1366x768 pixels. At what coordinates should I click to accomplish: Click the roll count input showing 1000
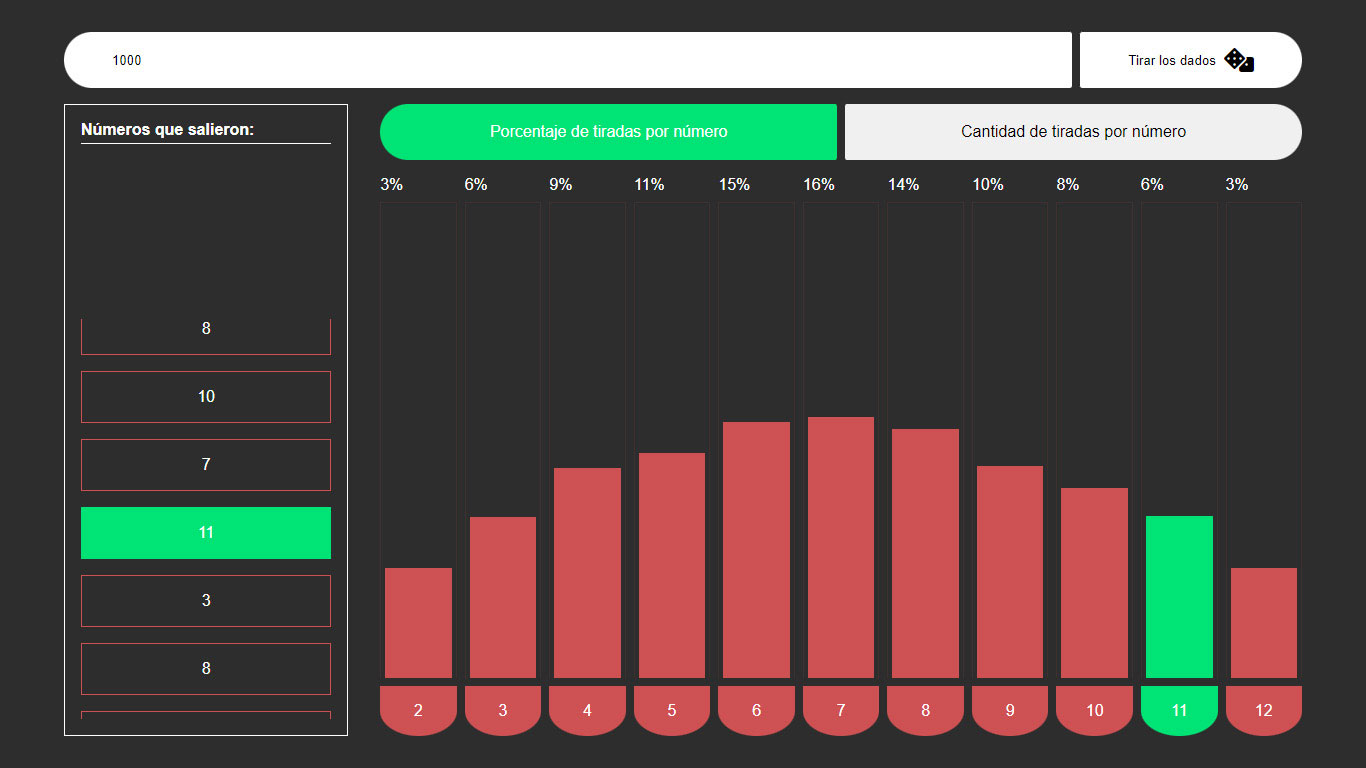pos(567,60)
